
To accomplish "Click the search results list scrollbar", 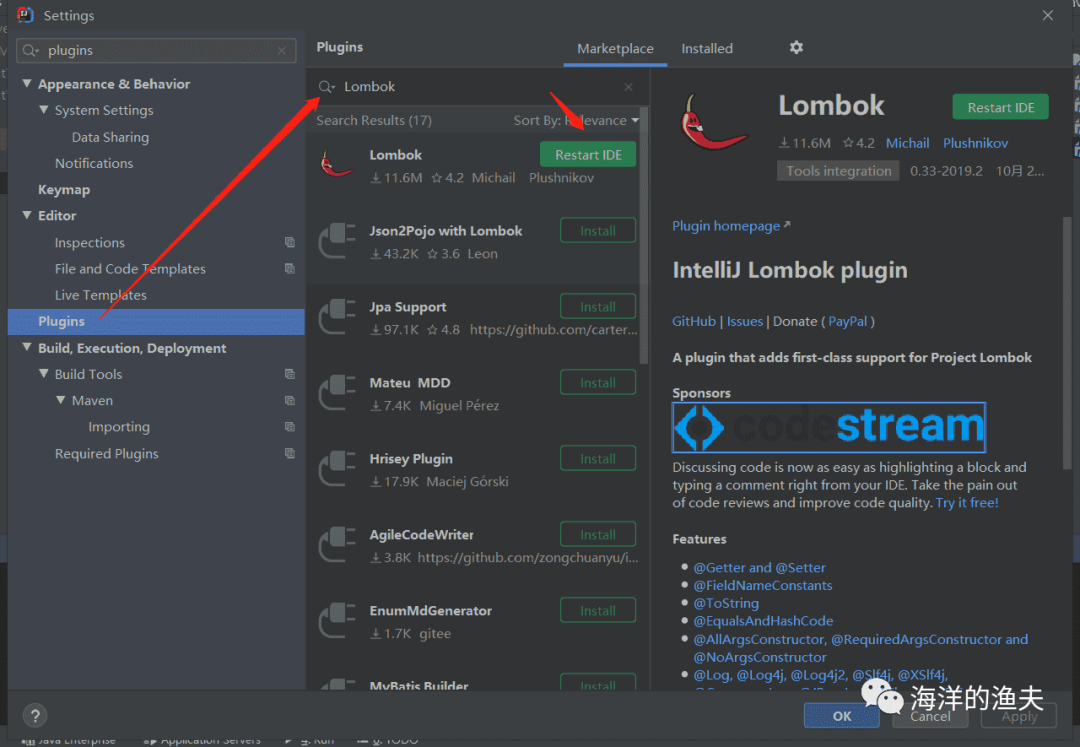I will pos(644,235).
